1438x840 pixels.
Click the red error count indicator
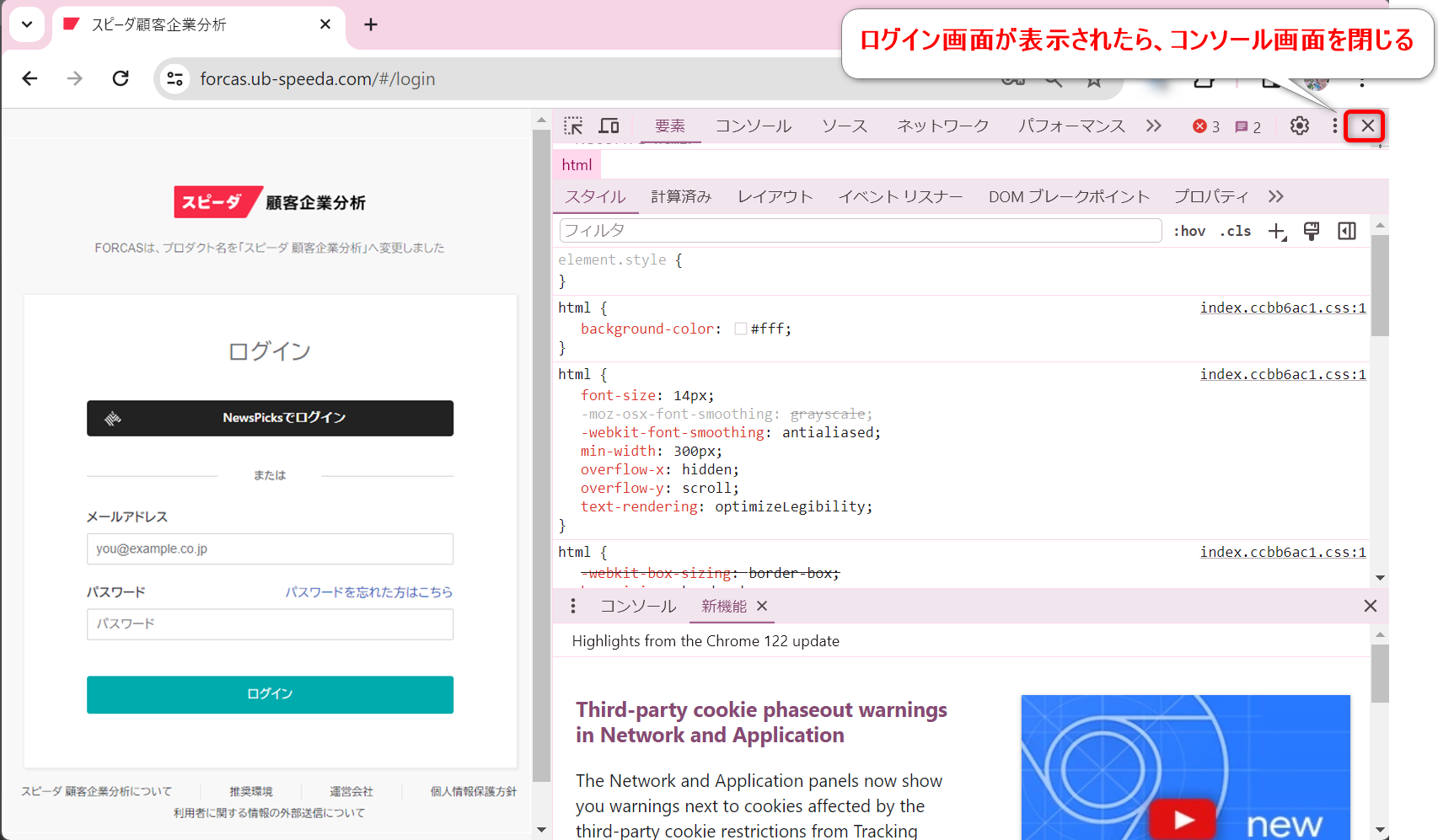pyautogui.click(x=1205, y=126)
